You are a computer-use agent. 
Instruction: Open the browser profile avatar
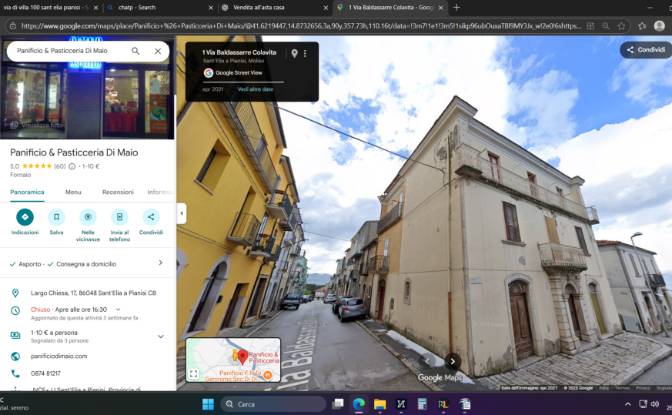coord(660,26)
